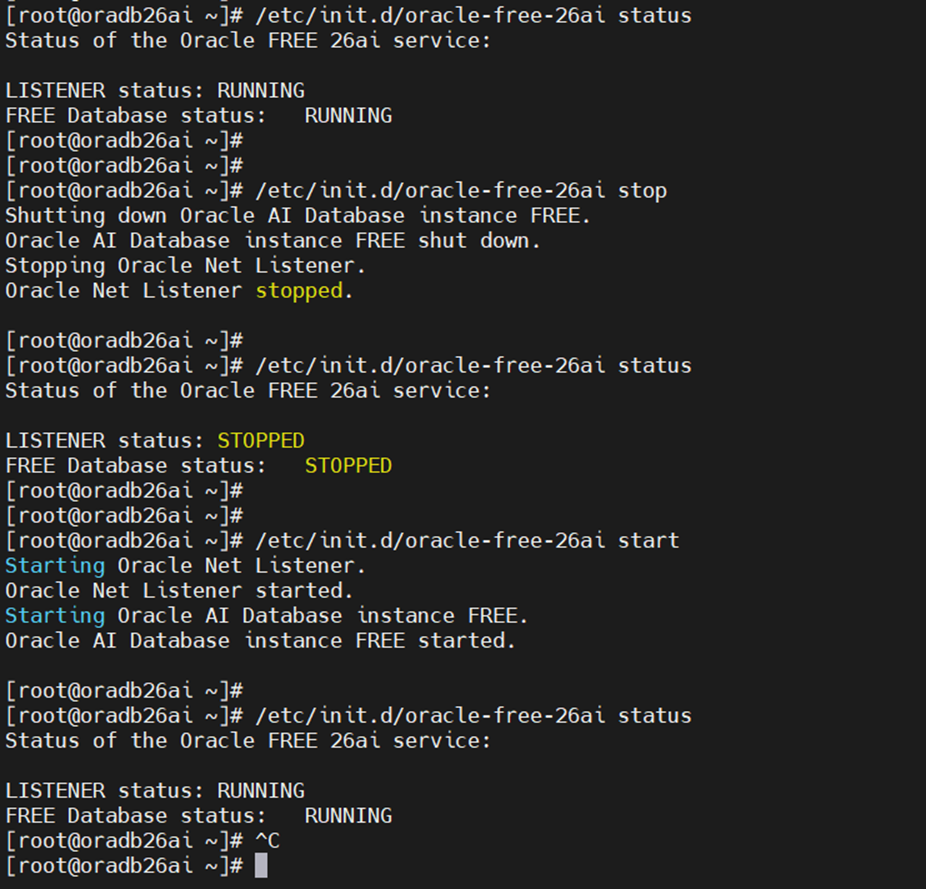This screenshot has height=889, width=926.
Task: Click the prompt preceding the ^C characters
Action: click(x=124, y=841)
